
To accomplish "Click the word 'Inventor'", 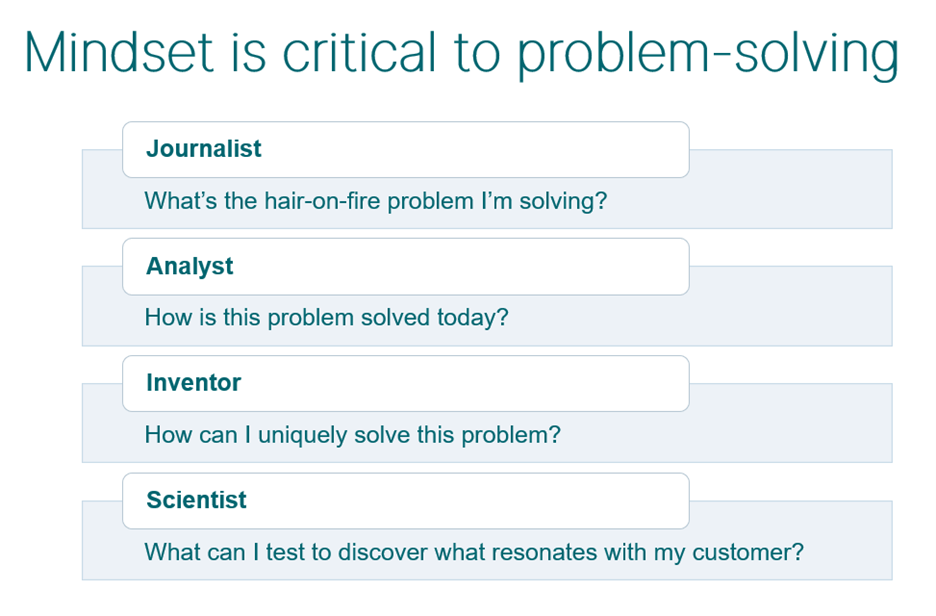I will (193, 383).
